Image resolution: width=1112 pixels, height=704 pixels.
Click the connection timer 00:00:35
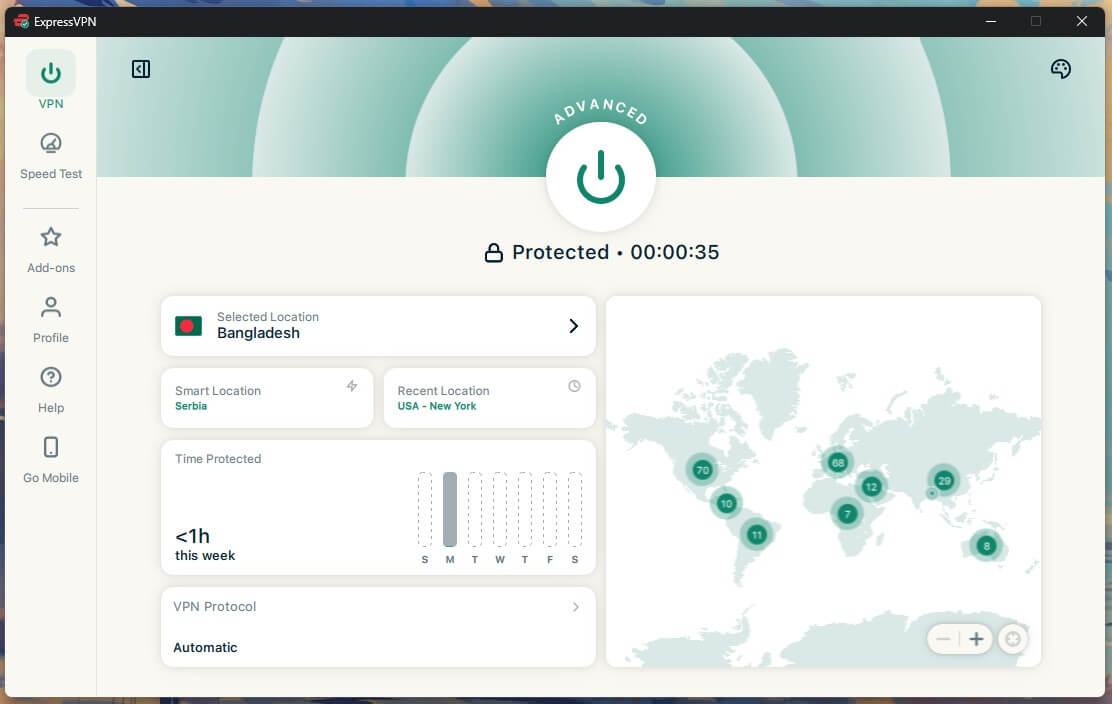tap(674, 252)
